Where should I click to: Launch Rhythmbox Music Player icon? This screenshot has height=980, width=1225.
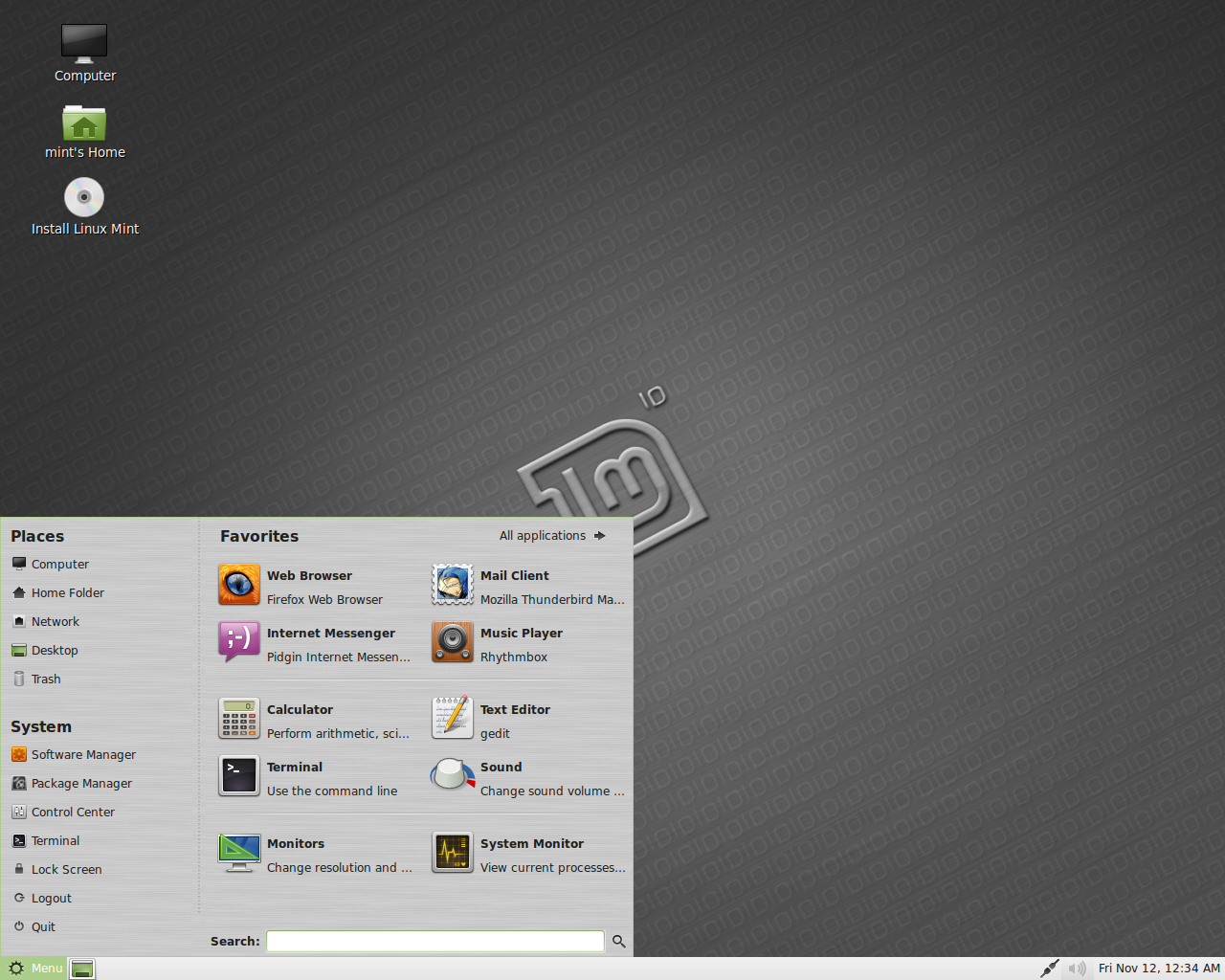point(453,642)
